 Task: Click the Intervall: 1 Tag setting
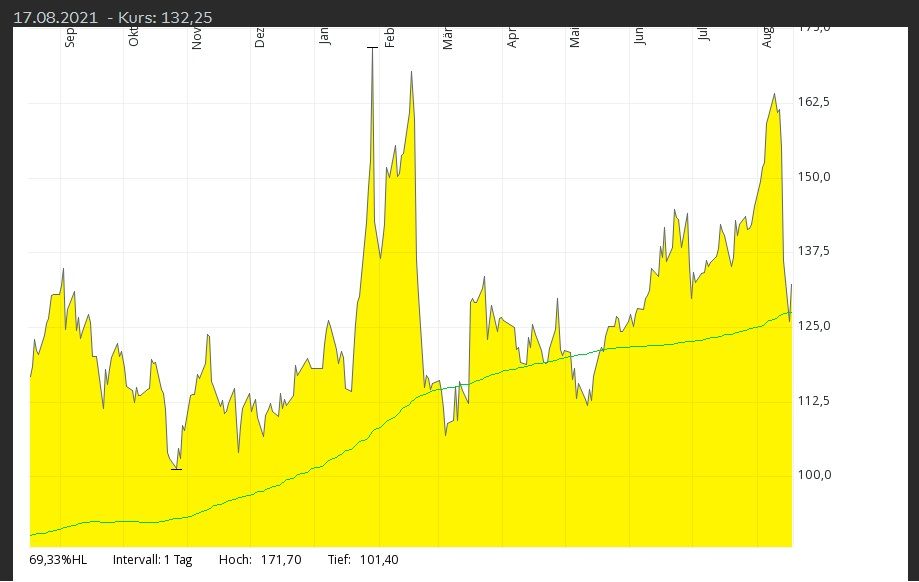coord(152,560)
